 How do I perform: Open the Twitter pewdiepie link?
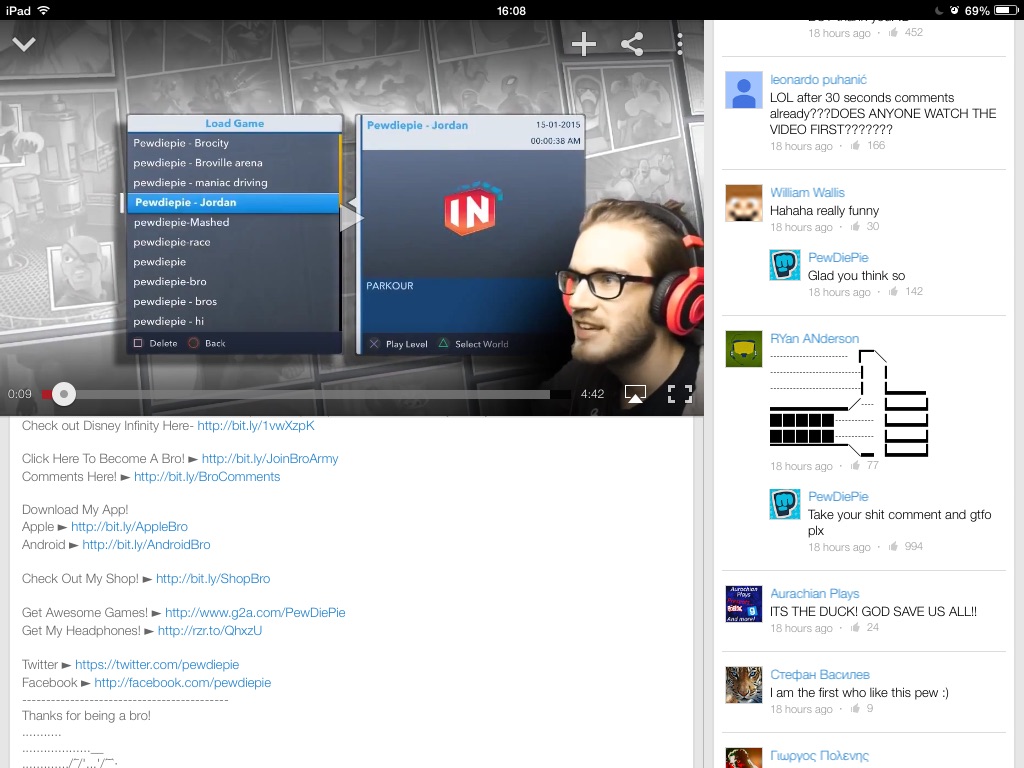[157, 665]
